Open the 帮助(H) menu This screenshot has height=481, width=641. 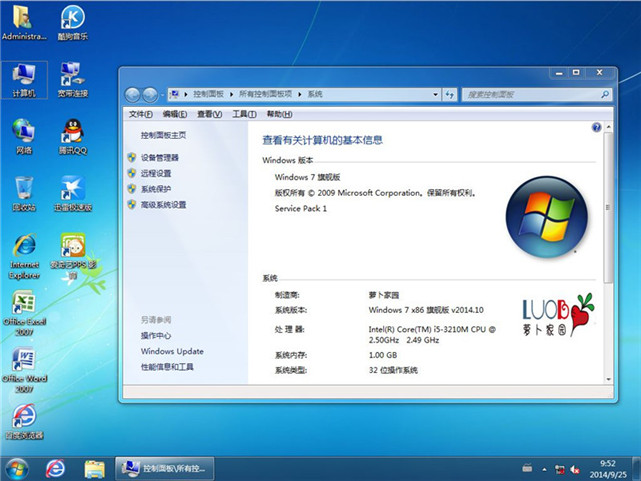click(x=279, y=114)
